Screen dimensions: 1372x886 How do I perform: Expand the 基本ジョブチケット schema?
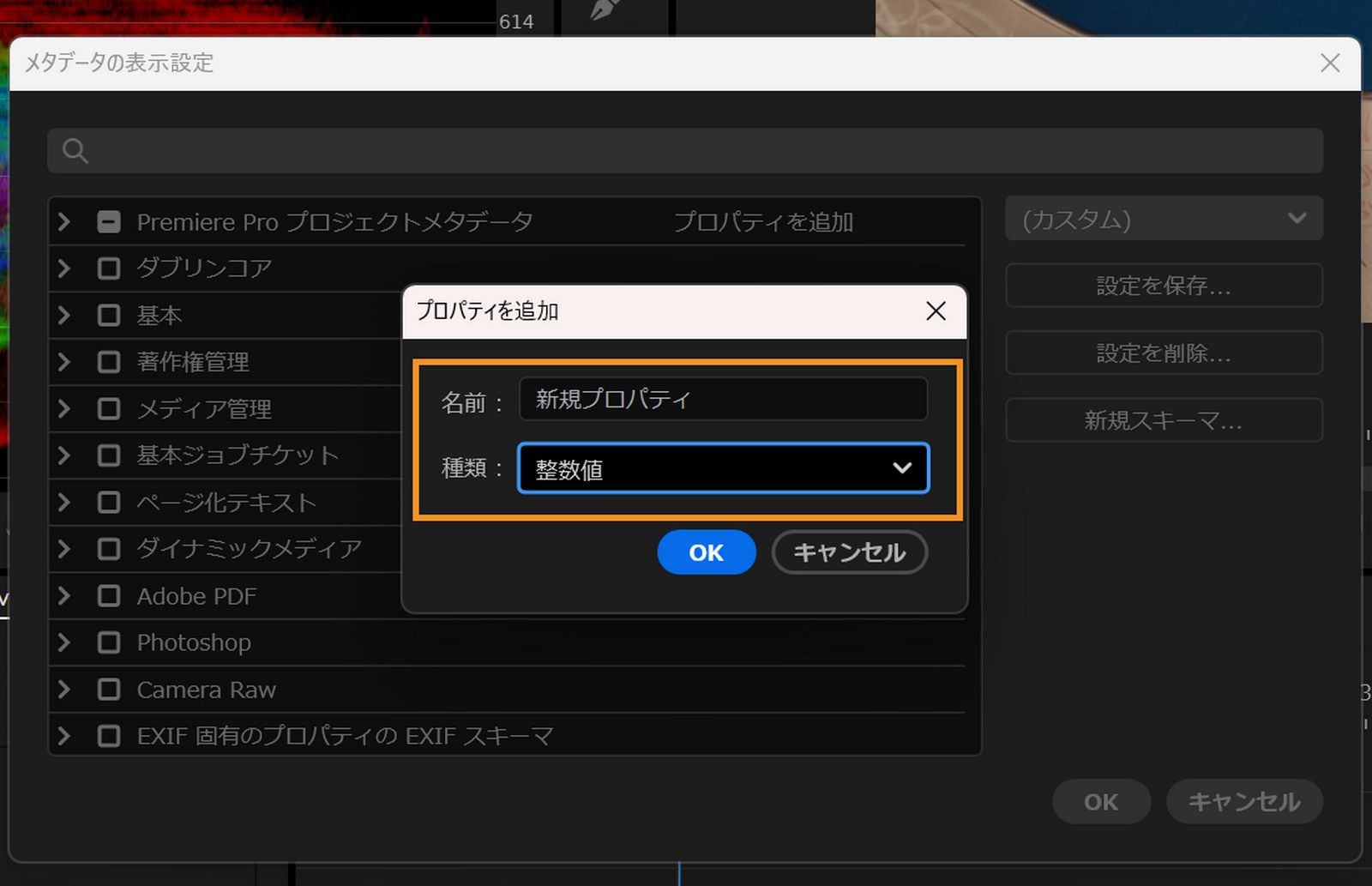pyautogui.click(x=63, y=455)
